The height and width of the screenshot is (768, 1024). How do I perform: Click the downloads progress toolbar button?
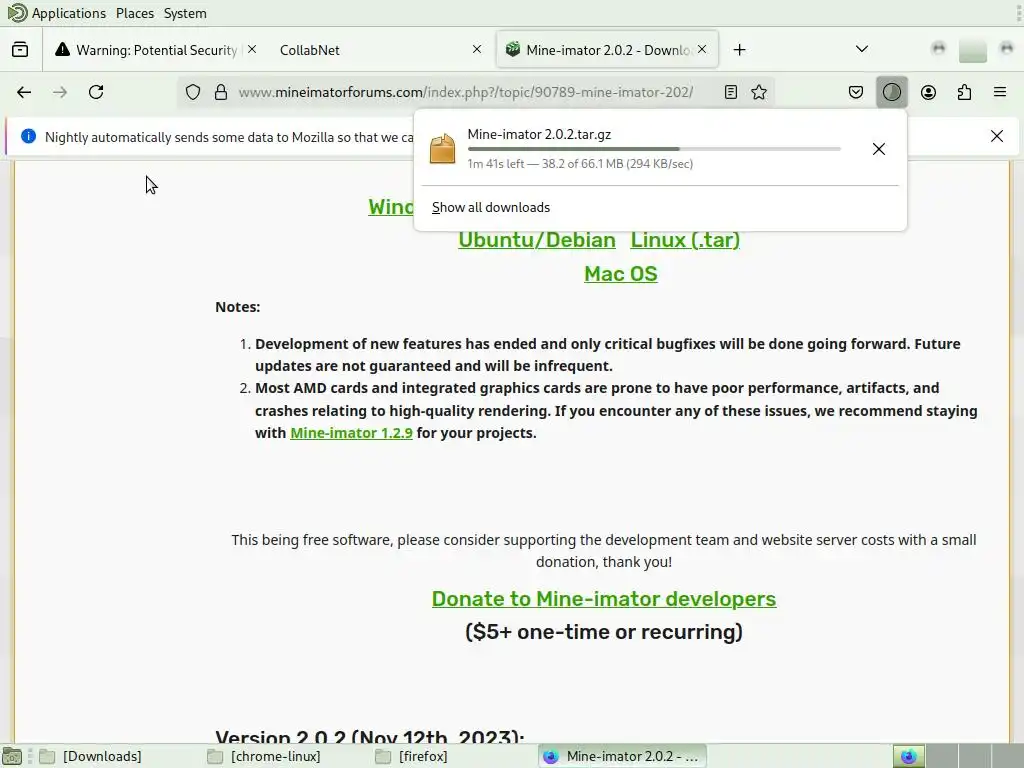coord(891,92)
